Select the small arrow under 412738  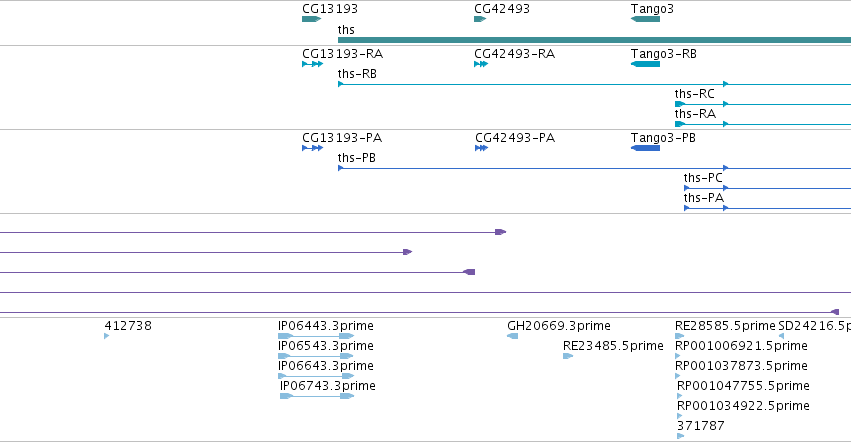click(x=106, y=336)
